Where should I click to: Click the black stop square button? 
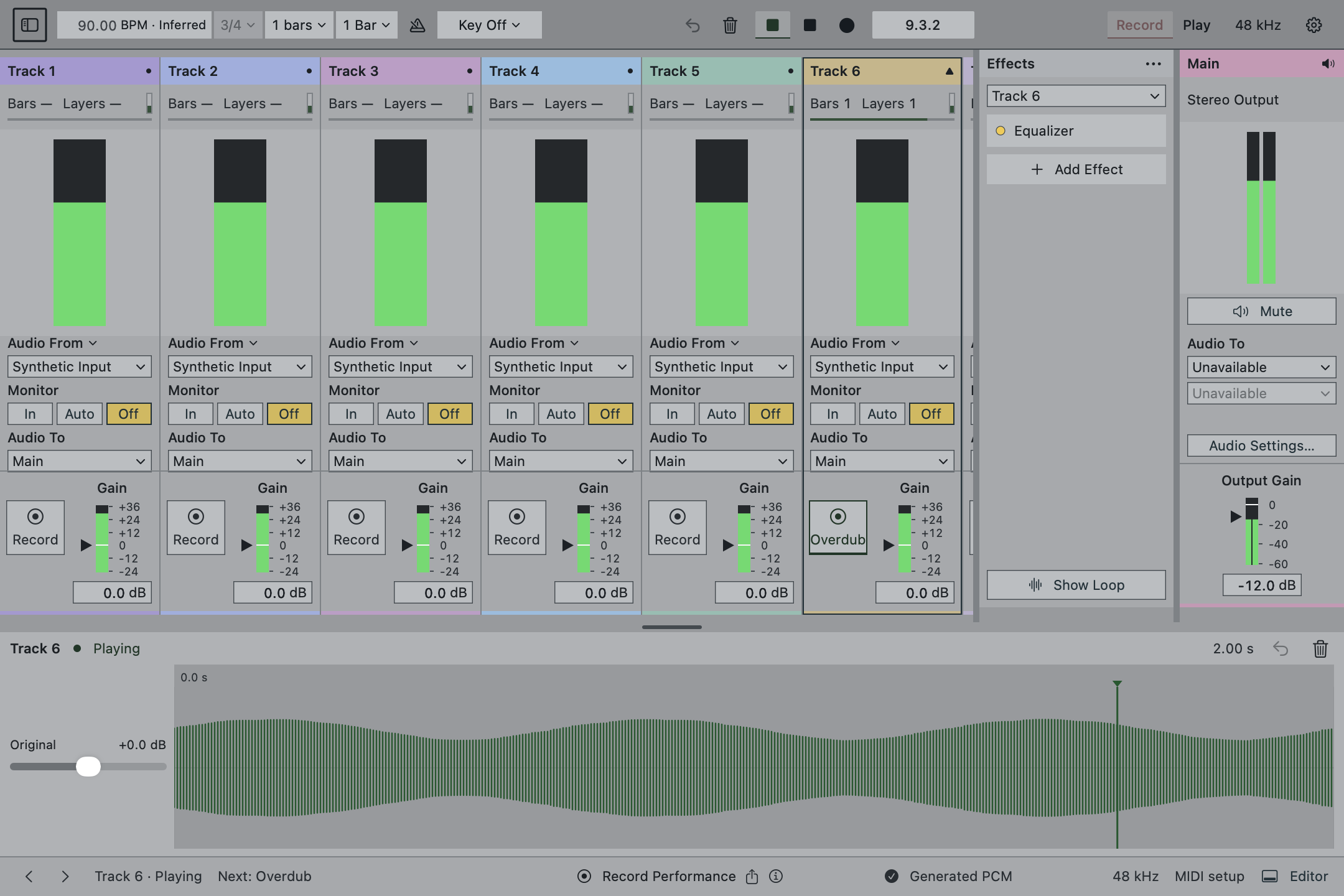[x=810, y=25]
